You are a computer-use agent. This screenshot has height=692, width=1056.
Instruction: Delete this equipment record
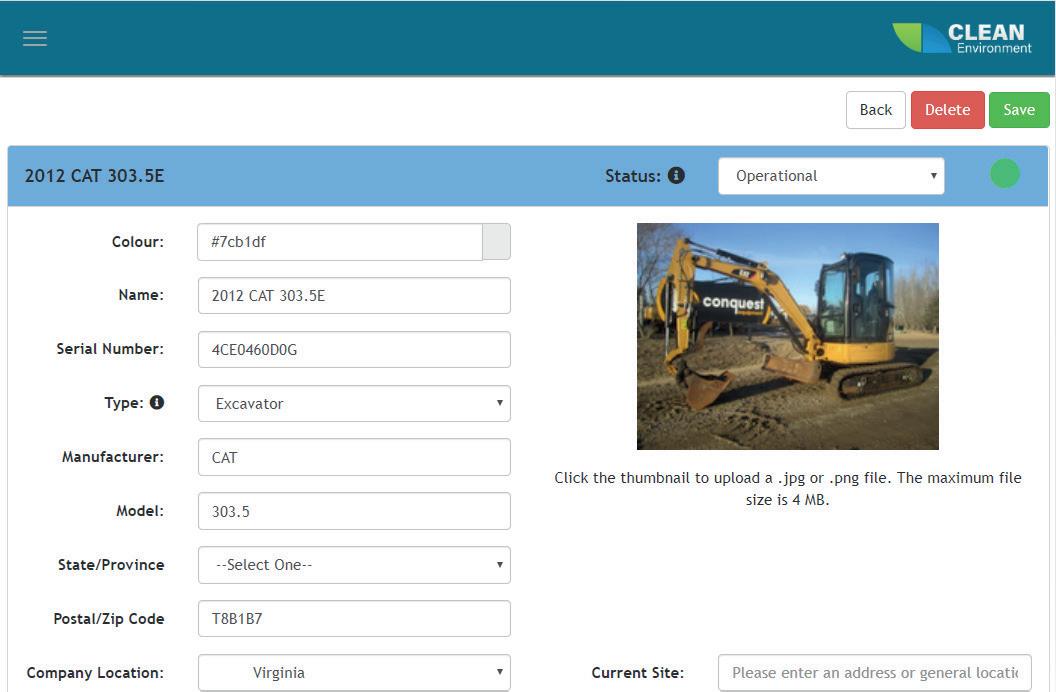click(x=948, y=110)
